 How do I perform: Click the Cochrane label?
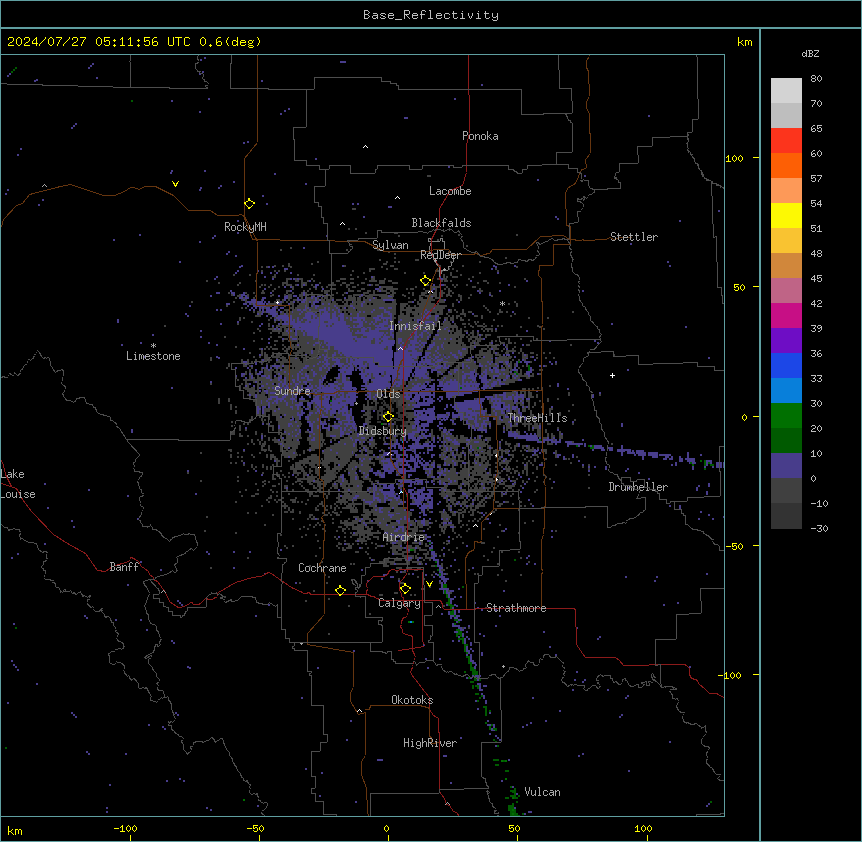322,568
